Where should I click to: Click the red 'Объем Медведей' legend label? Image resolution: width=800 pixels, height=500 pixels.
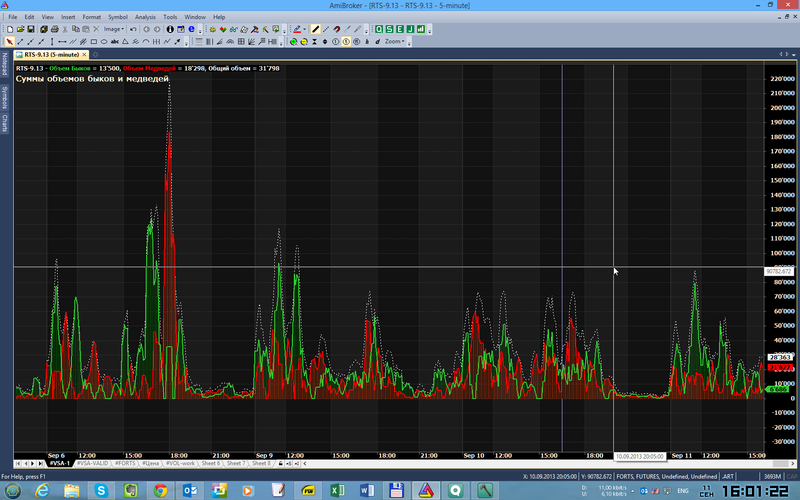point(149,68)
